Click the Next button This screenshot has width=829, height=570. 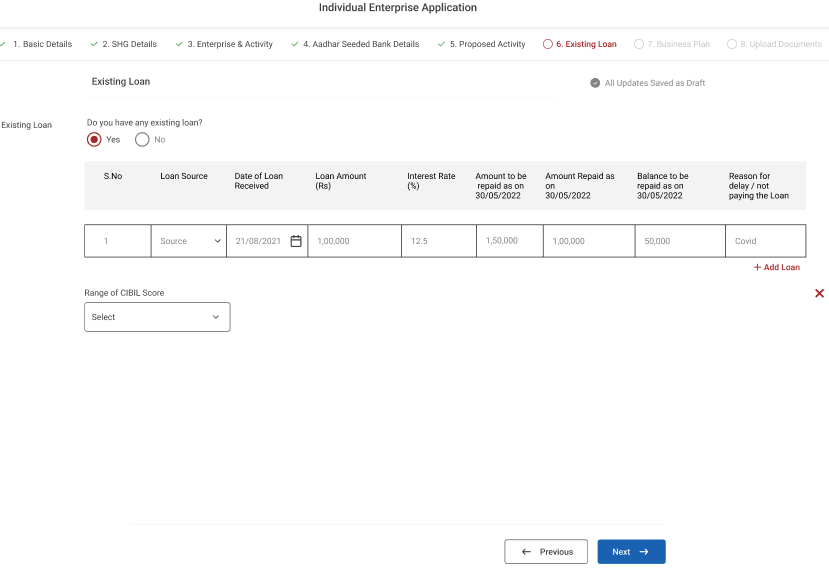(x=631, y=552)
